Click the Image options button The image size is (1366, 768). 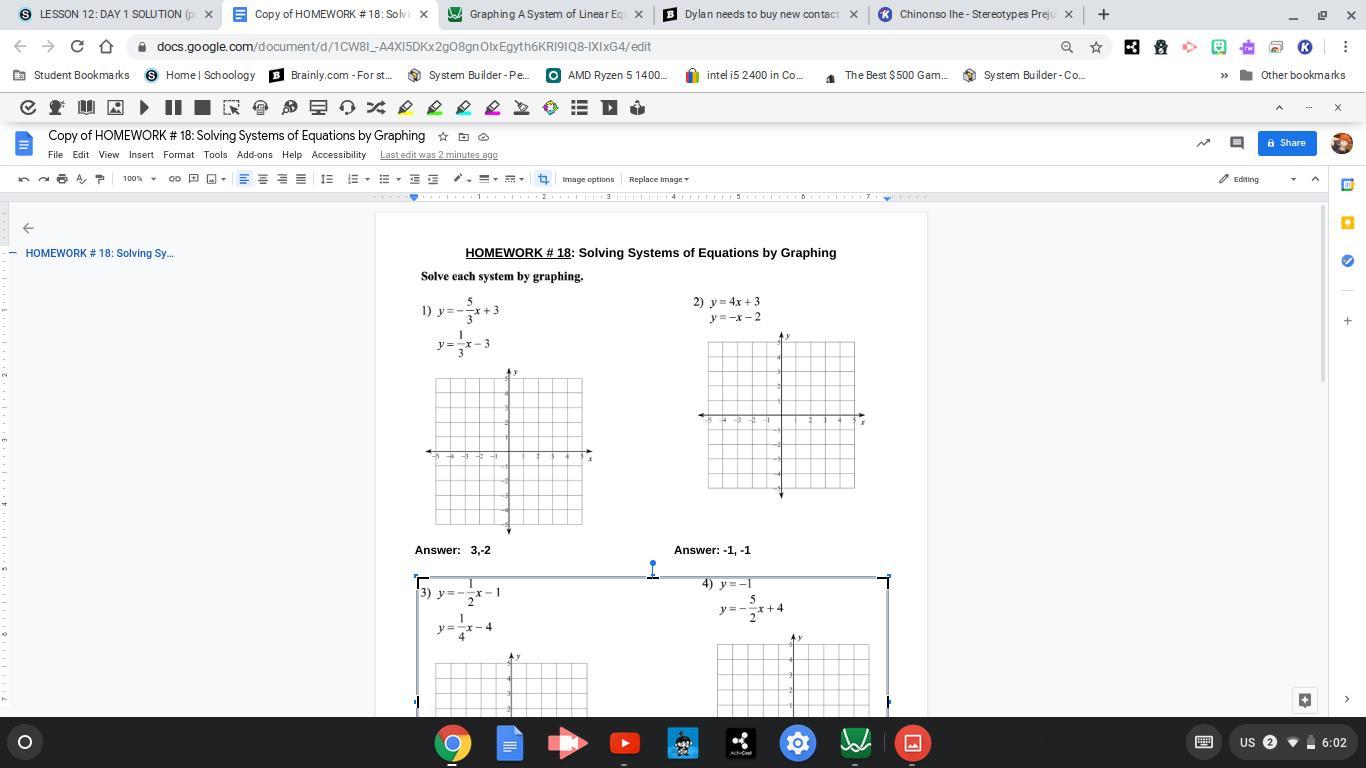point(588,179)
